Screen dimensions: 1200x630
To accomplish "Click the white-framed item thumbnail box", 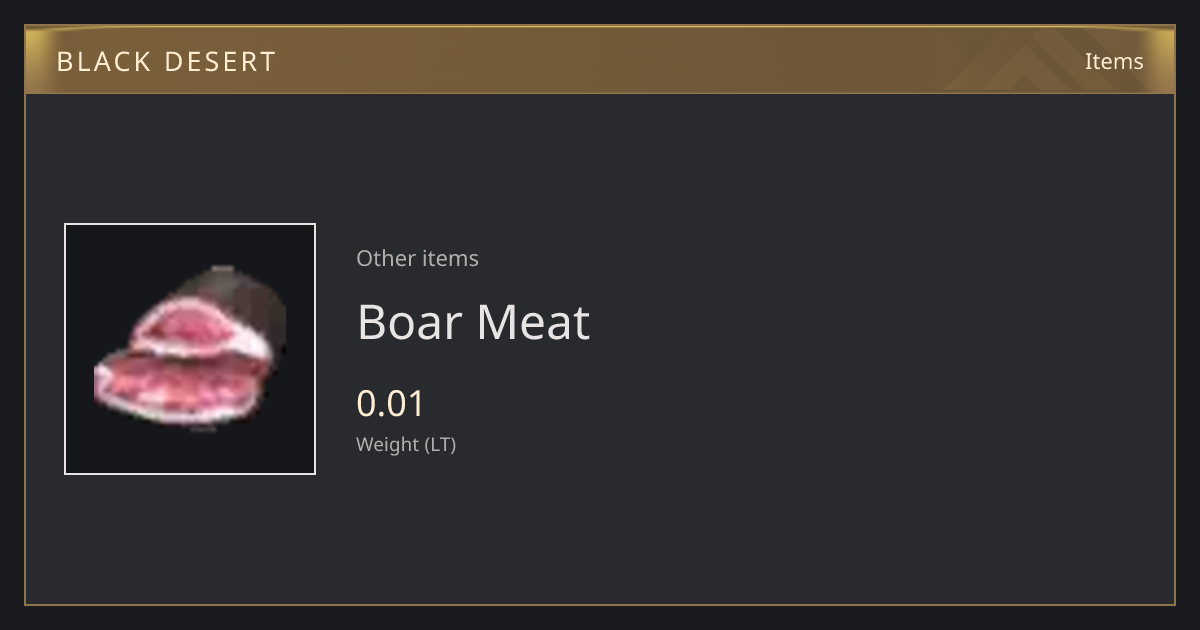I will [190, 349].
